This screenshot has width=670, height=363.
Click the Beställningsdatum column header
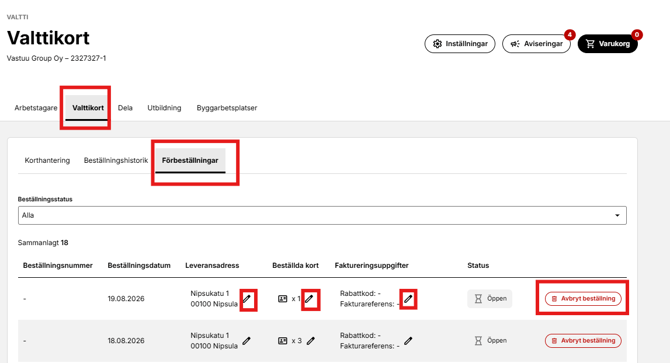point(139,265)
